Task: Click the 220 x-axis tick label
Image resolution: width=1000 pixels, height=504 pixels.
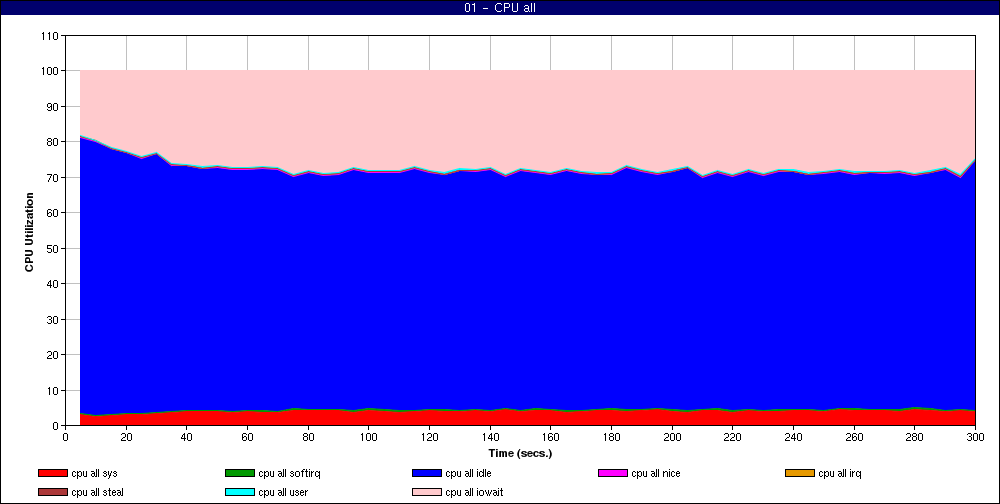Action: (x=733, y=437)
